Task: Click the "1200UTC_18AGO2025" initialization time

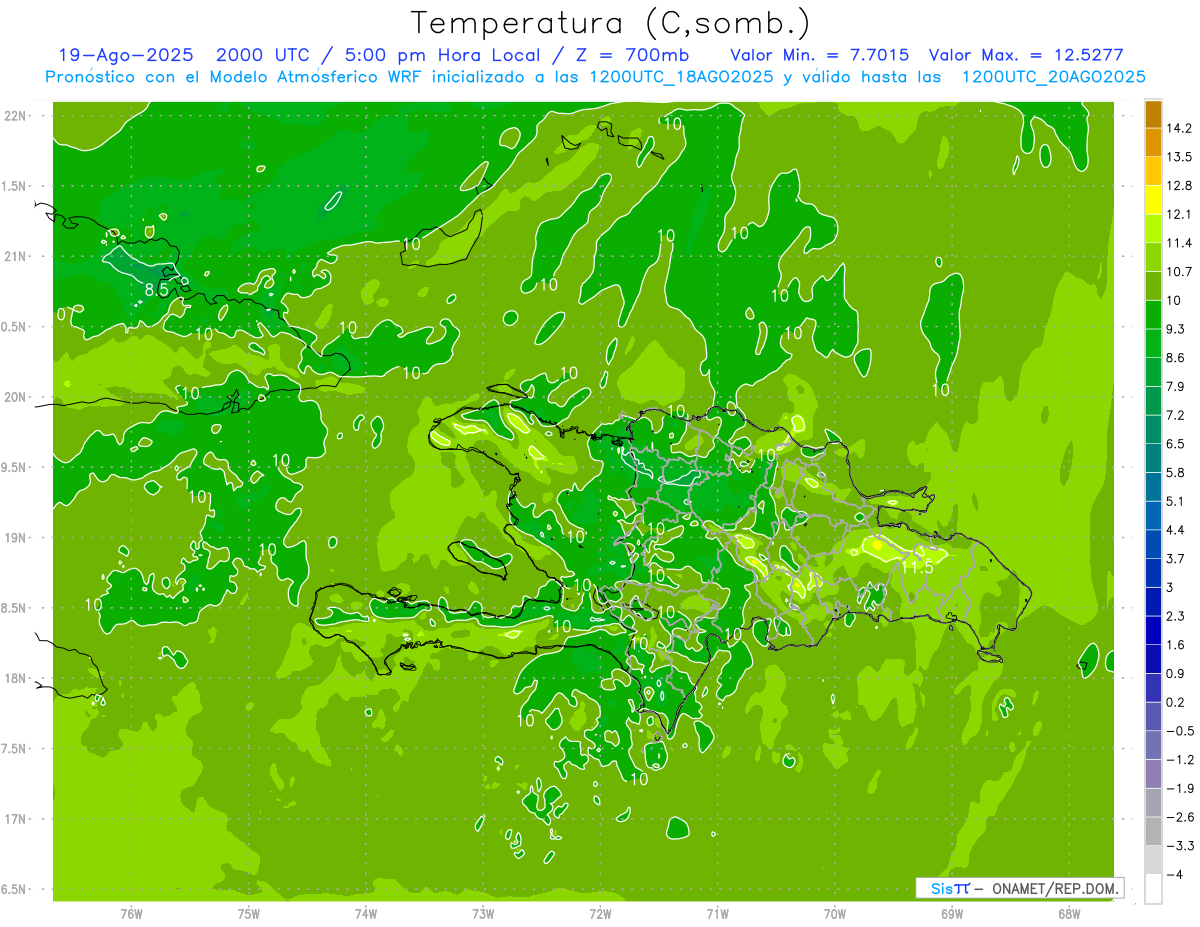Action: point(680,77)
